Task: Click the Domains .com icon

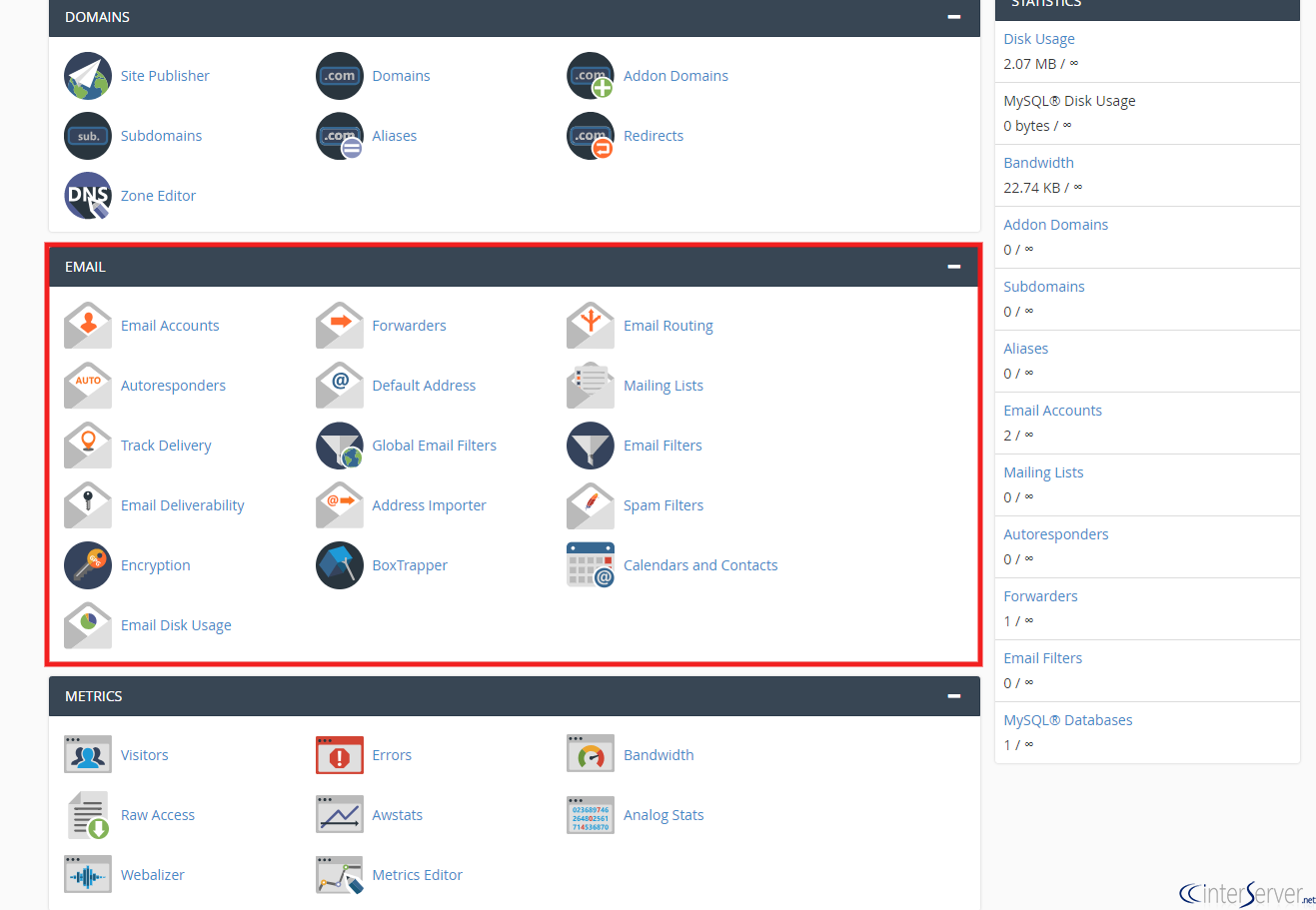Action: click(x=340, y=76)
